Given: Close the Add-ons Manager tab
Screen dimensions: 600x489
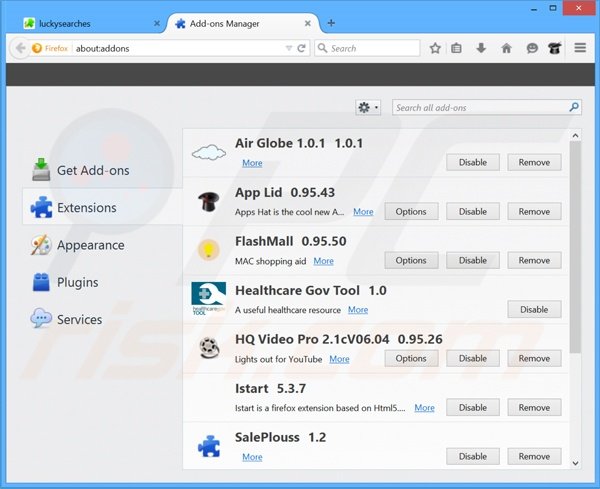Looking at the screenshot, I should 308,23.
